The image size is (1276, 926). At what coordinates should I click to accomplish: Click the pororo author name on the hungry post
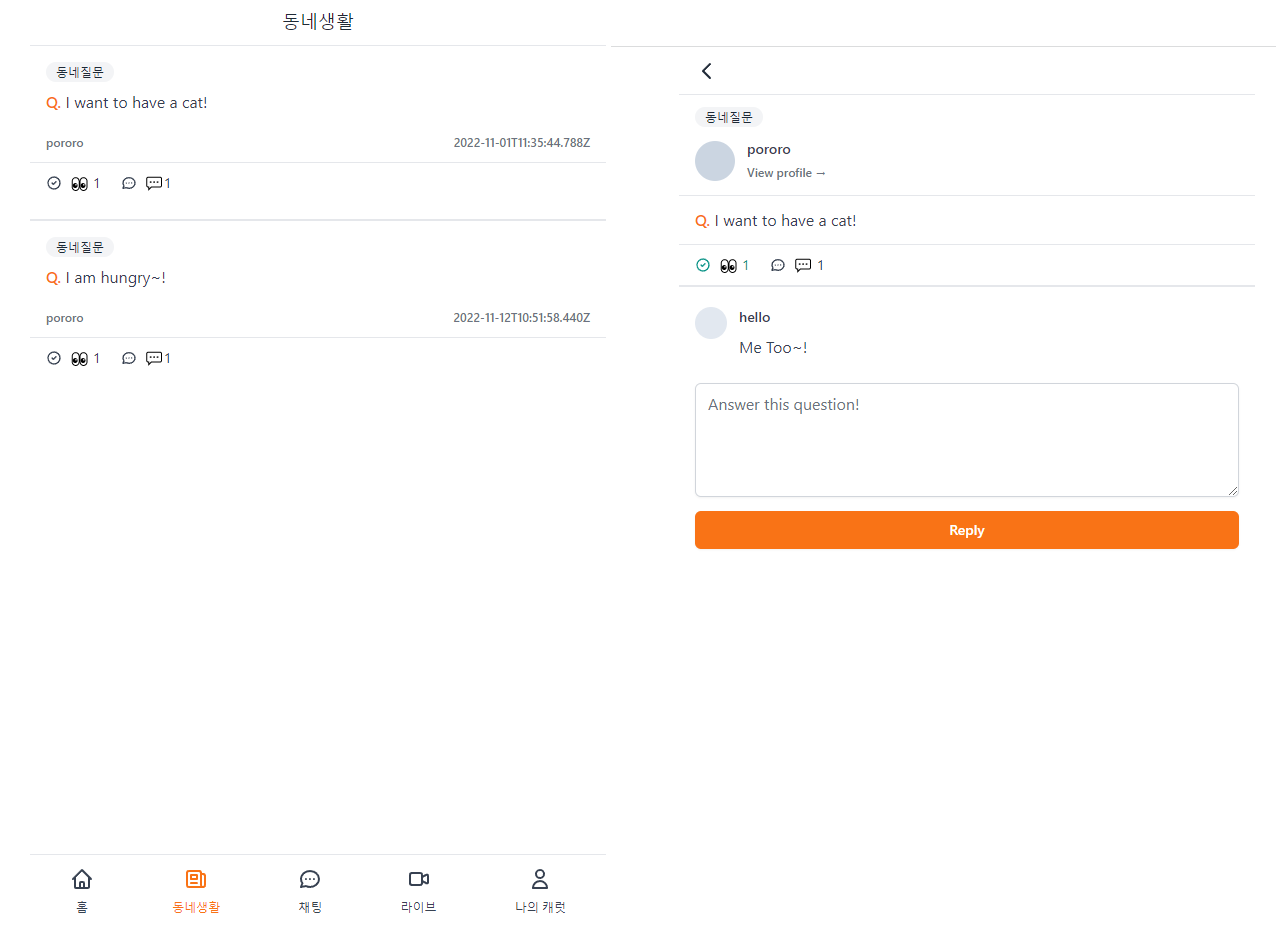pos(65,318)
